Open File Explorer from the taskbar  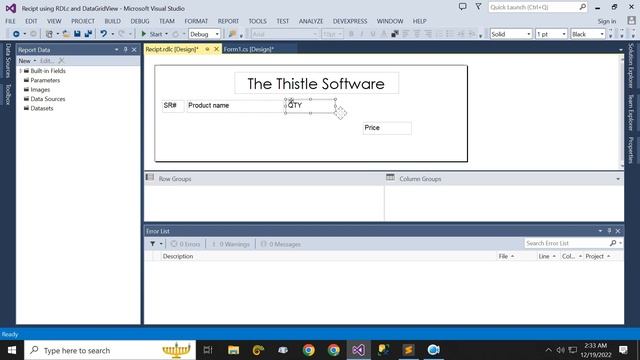point(233,350)
